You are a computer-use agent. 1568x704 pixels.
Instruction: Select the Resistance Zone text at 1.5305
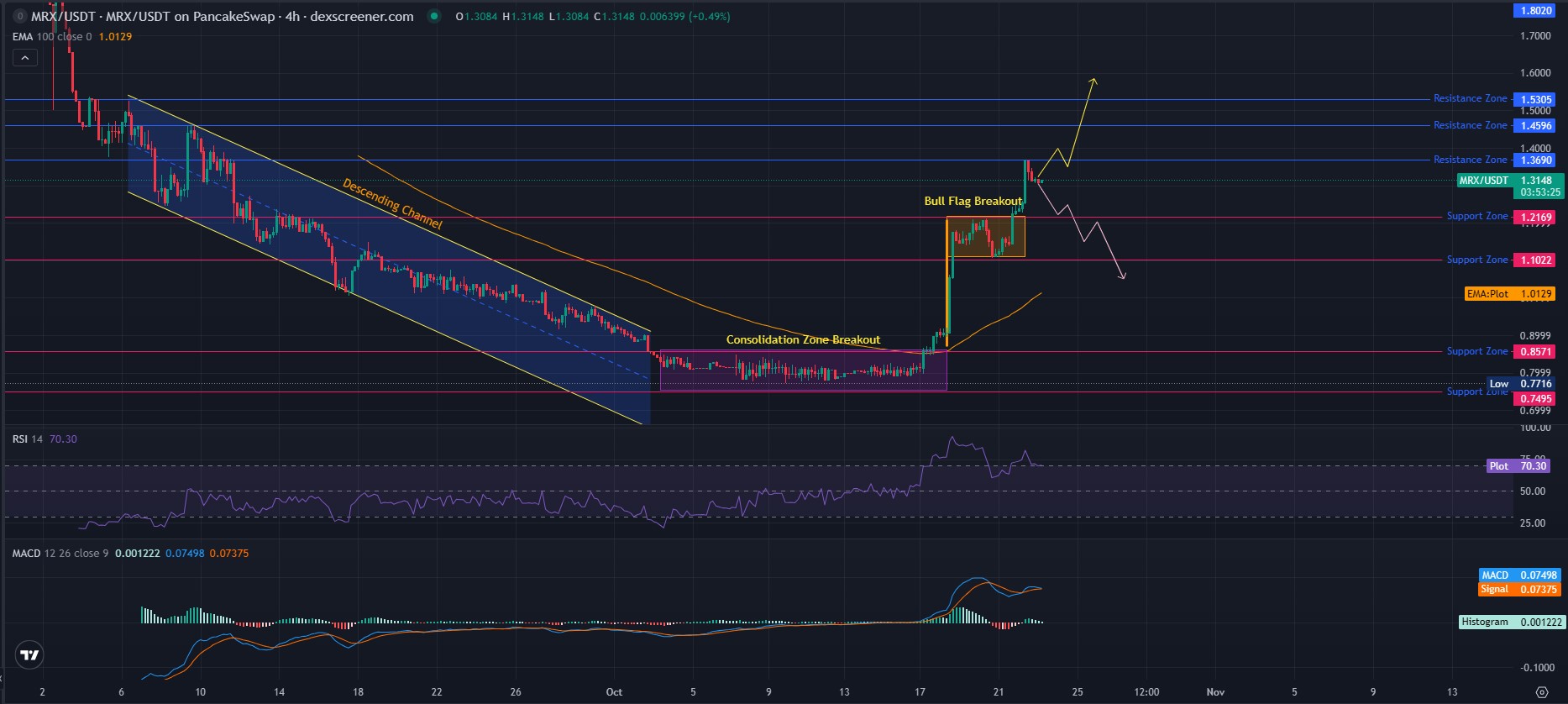[x=1470, y=98]
